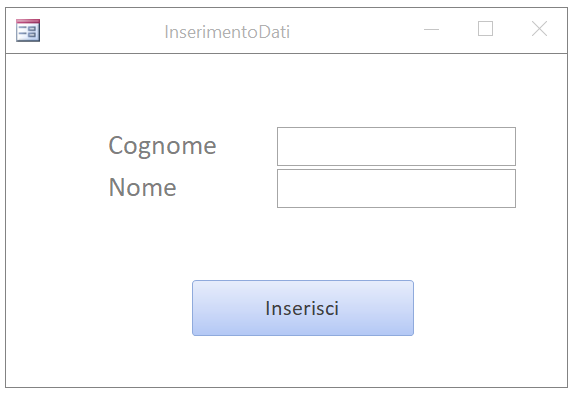Click the Access form icon in title bar

click(28, 31)
